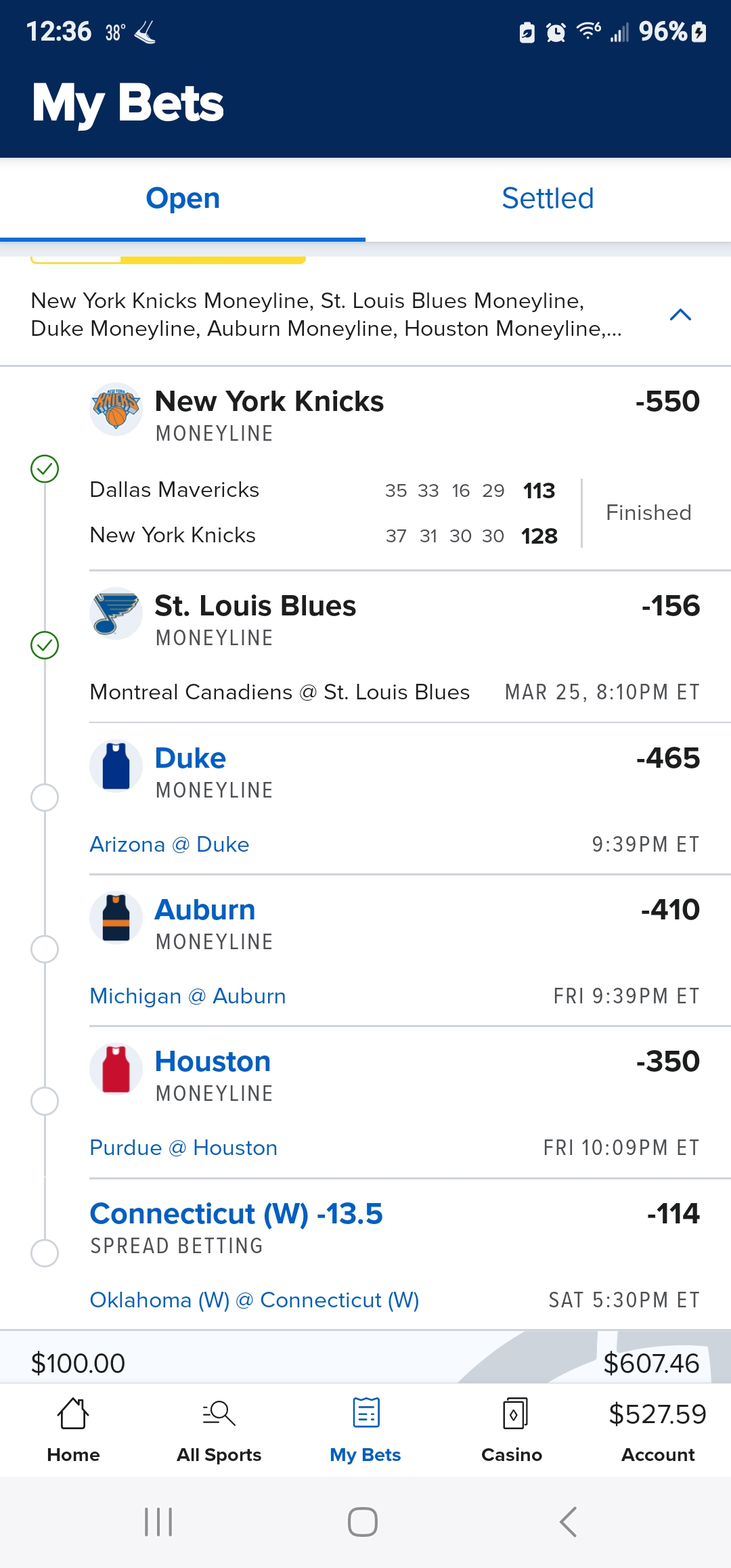Tap the Houston red jersey icon
The height and width of the screenshot is (1568, 731).
coord(116,1069)
